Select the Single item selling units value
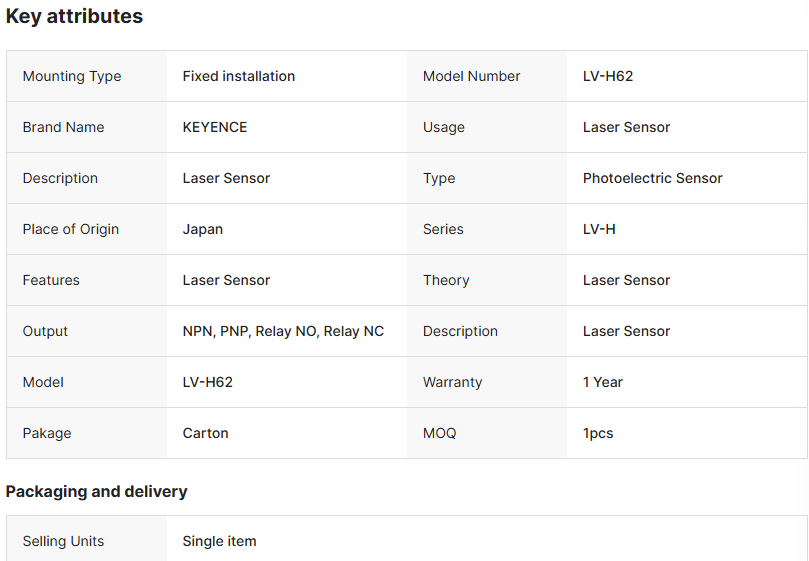 220,541
